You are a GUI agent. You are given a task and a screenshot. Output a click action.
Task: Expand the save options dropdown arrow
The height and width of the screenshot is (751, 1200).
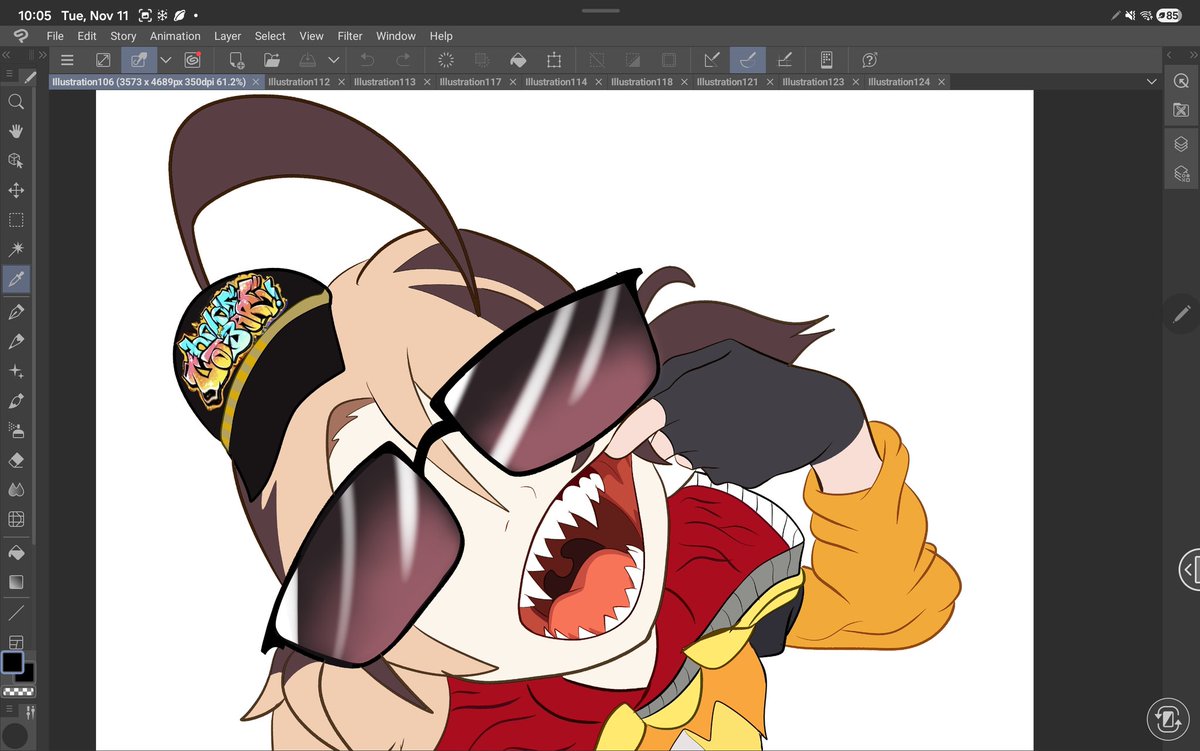(x=333, y=60)
